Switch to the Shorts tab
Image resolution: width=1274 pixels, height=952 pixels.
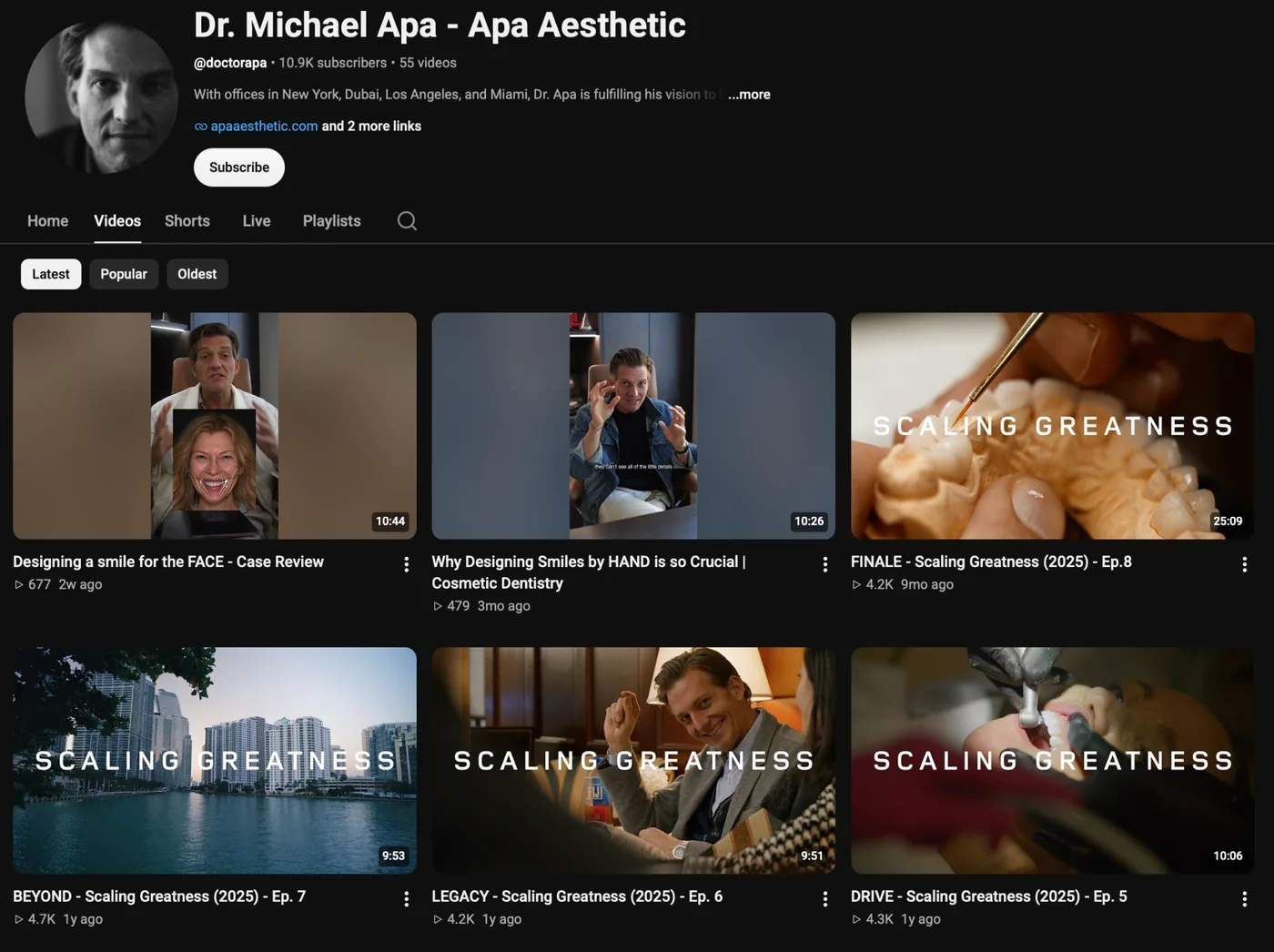[187, 221]
